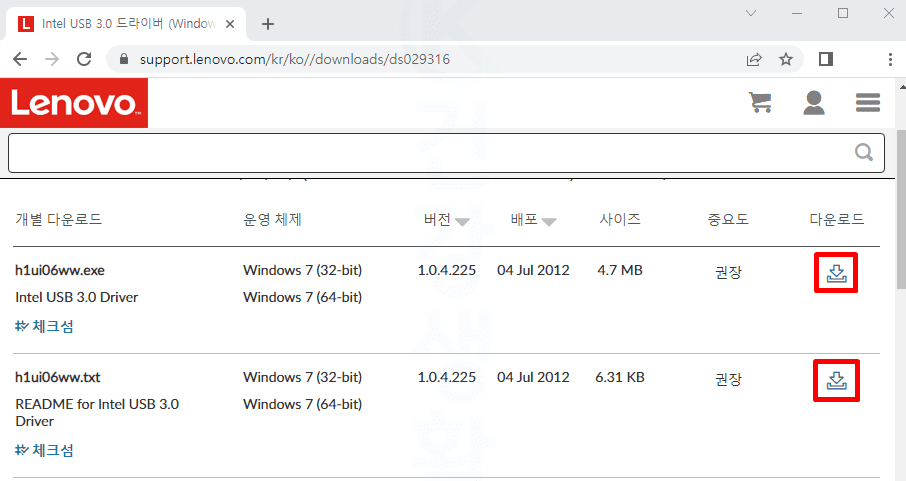Open the user account profile icon

coord(814,103)
